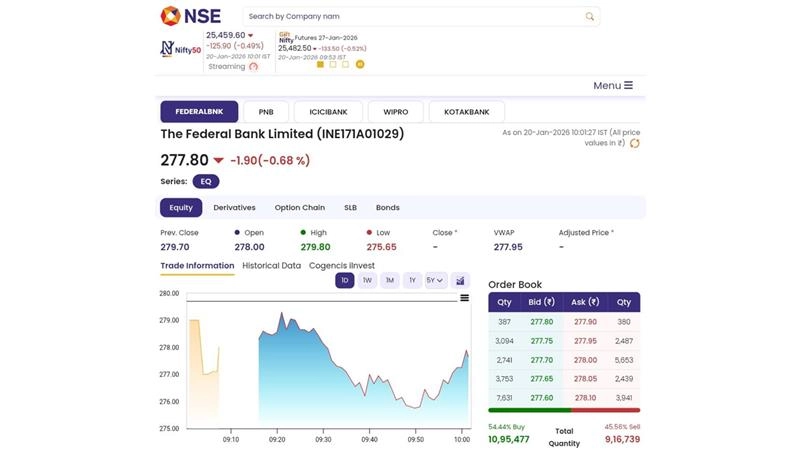Expand the main Menu
Viewport: 800px width, 450px height.
pyautogui.click(x=612, y=86)
